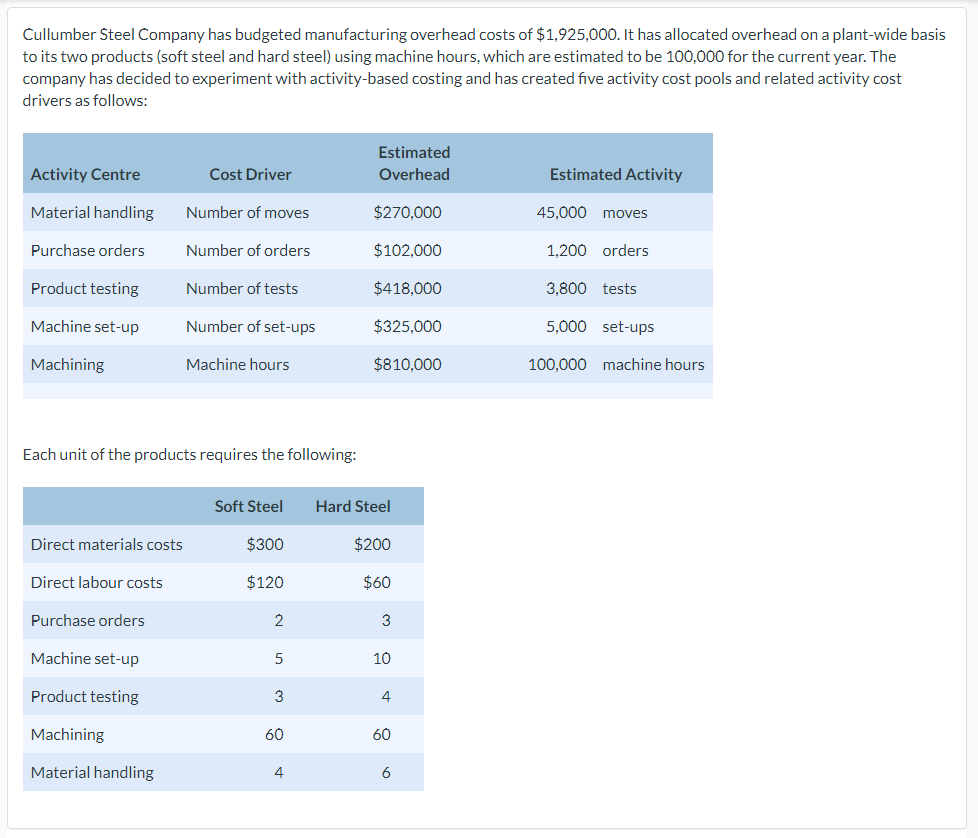This screenshot has width=978, height=838.
Task: Click the Cost Driver header cell
Action: [x=250, y=173]
